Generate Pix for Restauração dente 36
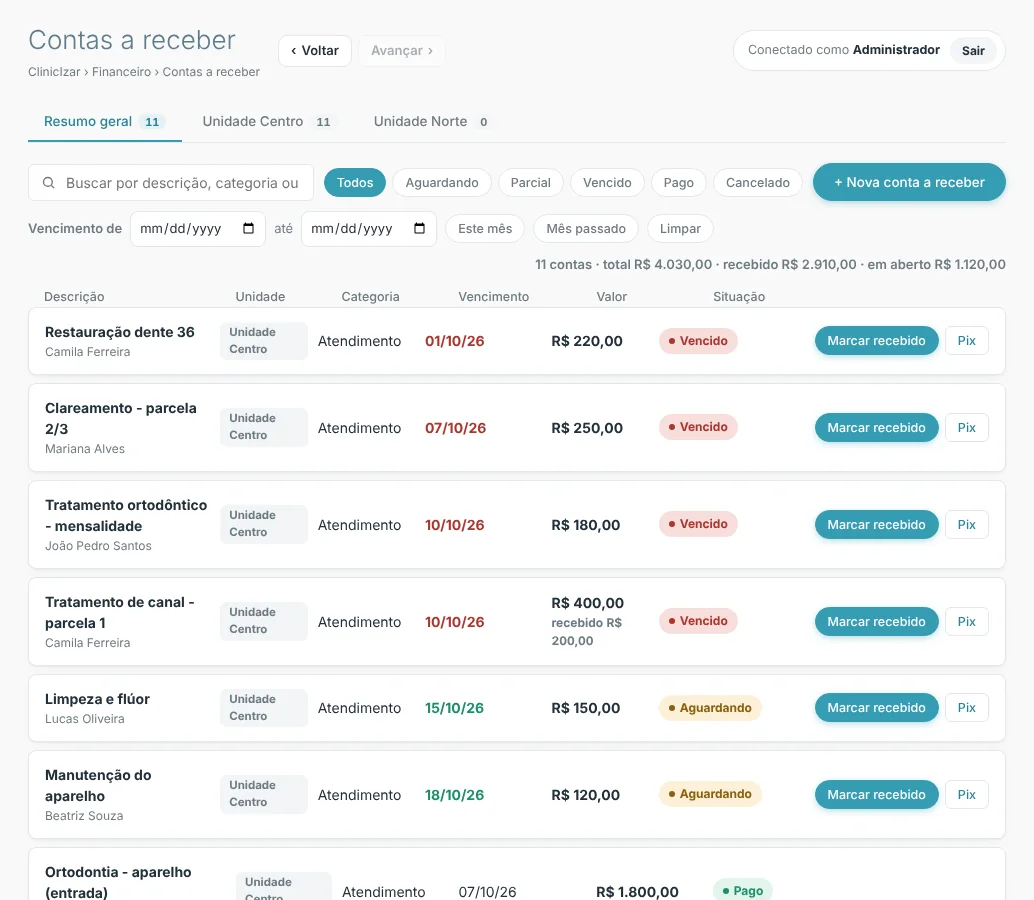 click(966, 341)
